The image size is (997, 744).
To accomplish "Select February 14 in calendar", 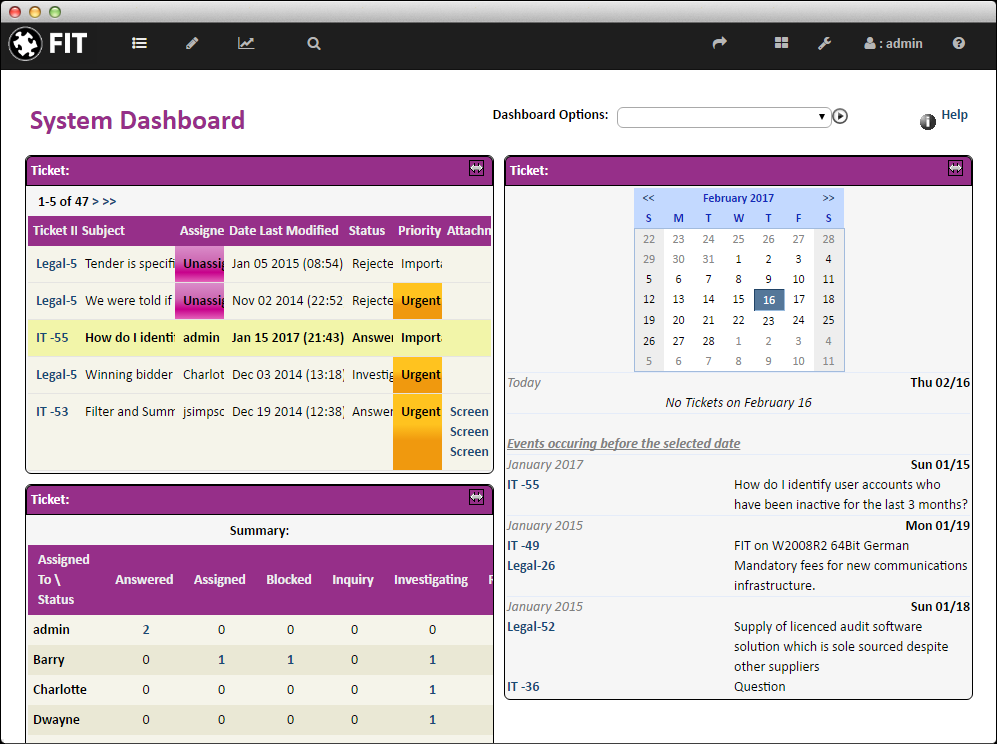I will tap(708, 299).
